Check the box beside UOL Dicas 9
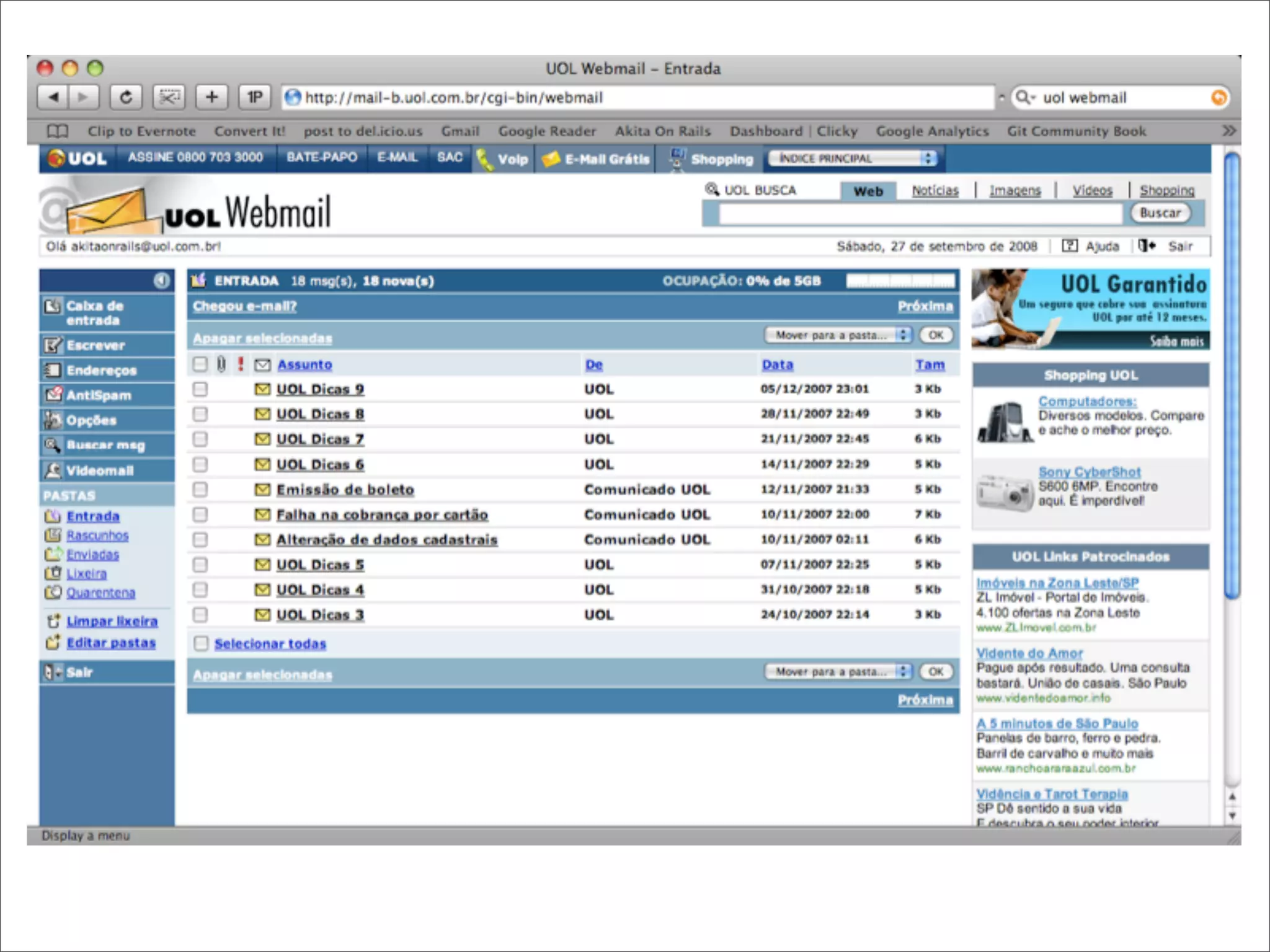Screen dimensions: 1270x952 [x=200, y=389]
